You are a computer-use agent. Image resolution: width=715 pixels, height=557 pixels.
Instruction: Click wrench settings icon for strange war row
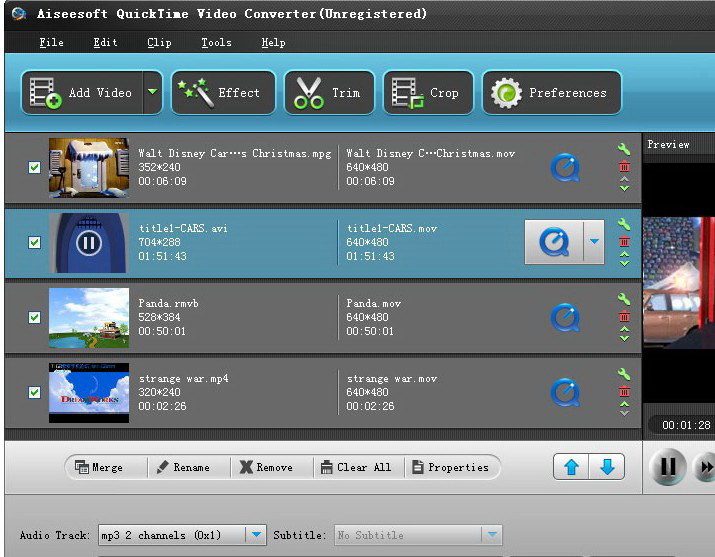pyautogui.click(x=624, y=374)
